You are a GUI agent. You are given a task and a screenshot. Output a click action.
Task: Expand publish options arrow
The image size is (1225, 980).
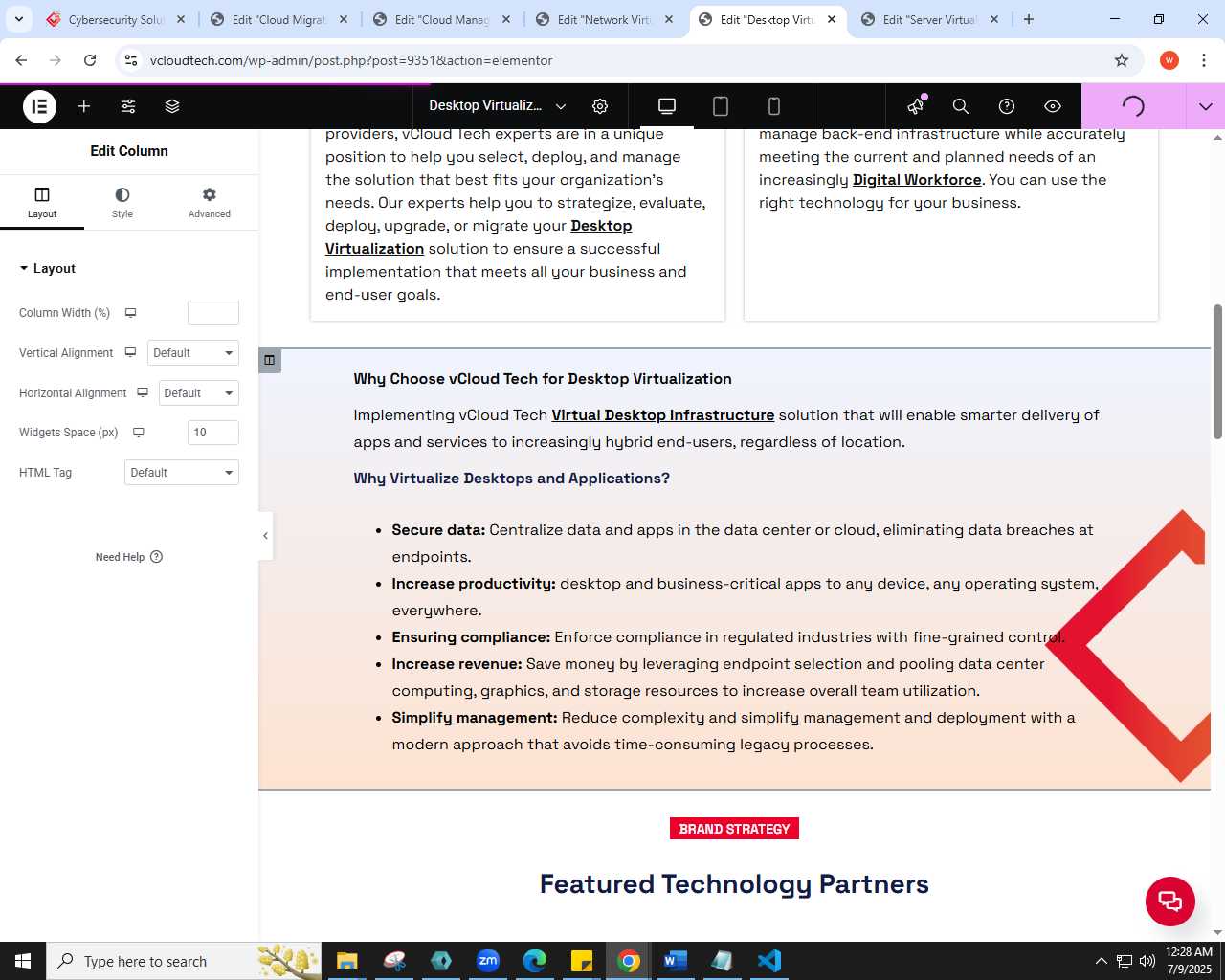click(x=1206, y=106)
